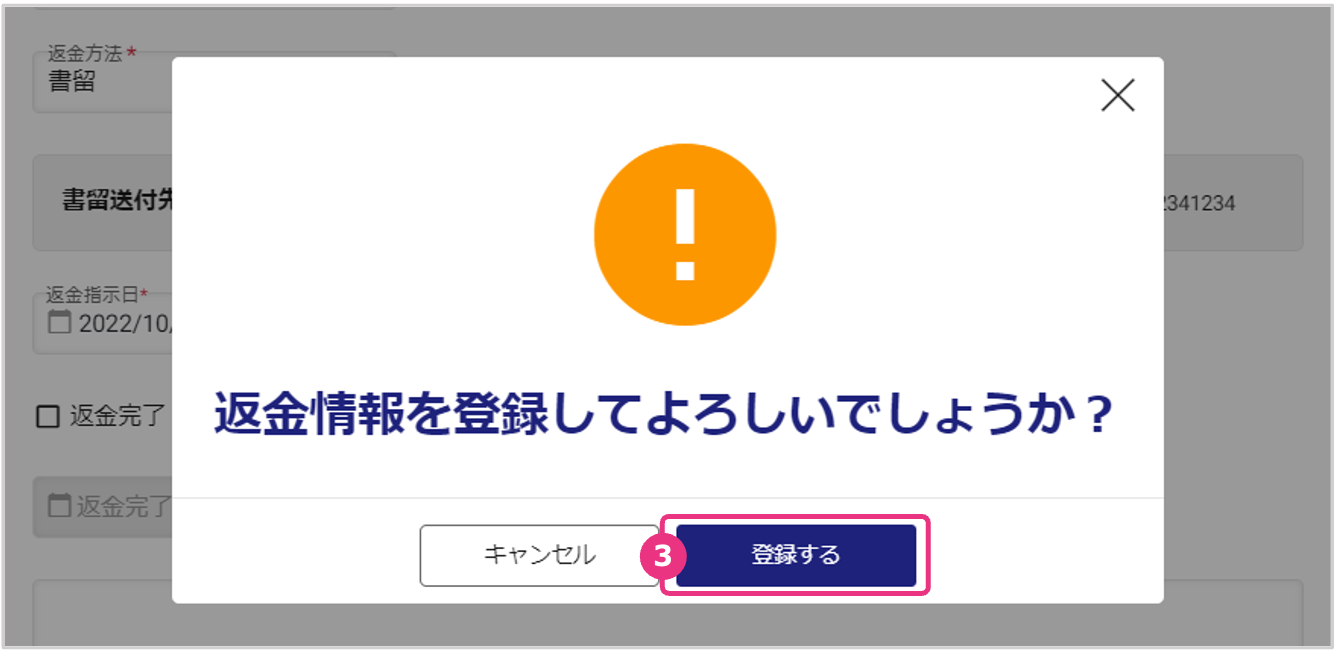Open the 返金方法 dropdown showing 書留
1338x650 pixels.
point(103,82)
